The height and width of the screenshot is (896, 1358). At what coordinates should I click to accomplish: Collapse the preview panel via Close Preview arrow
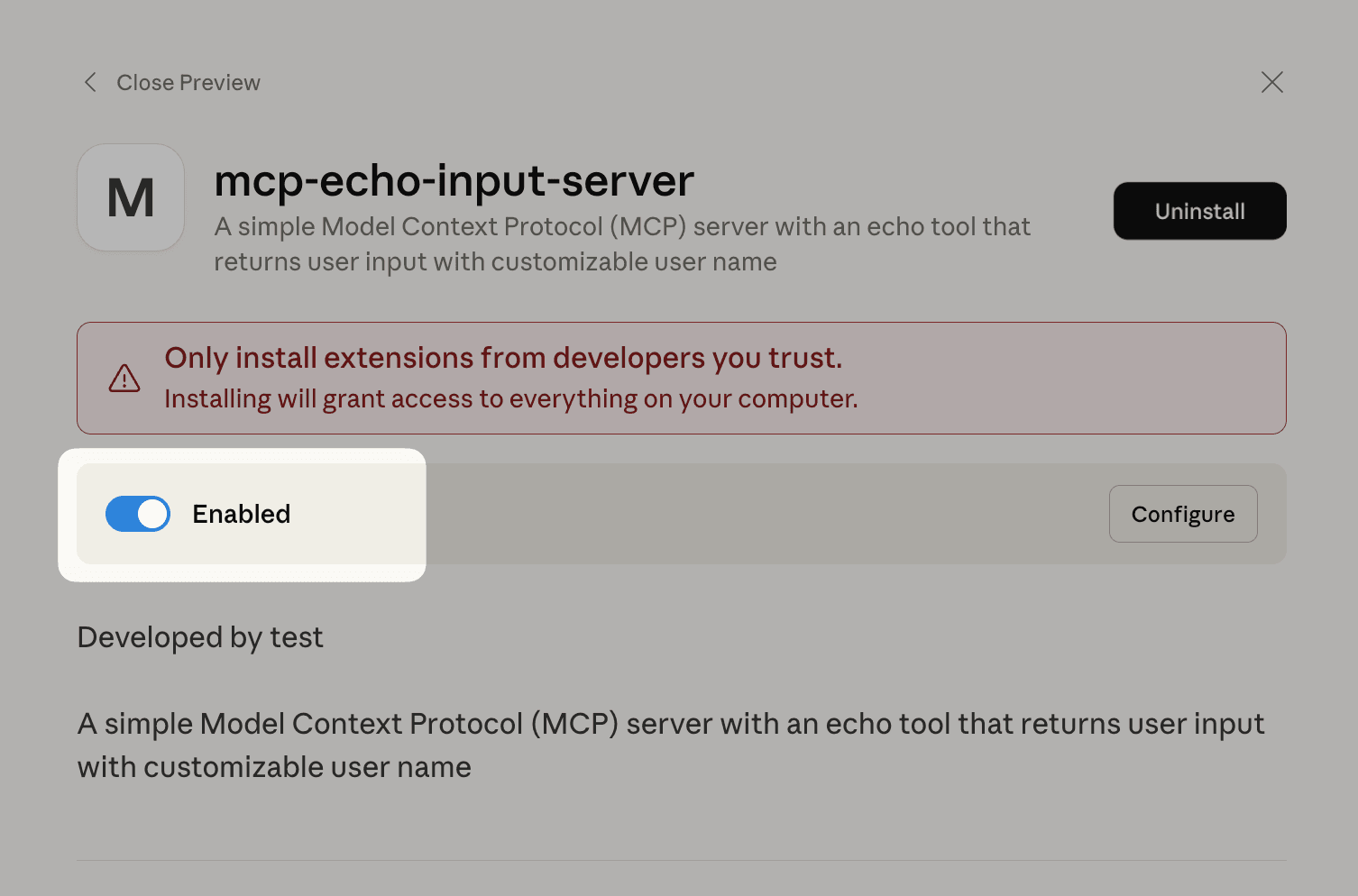[90, 82]
